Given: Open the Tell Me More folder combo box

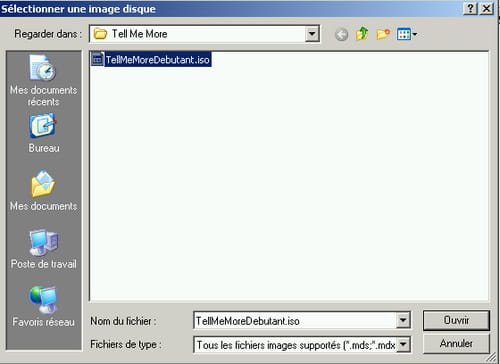Looking at the screenshot, I should click(x=205, y=34).
